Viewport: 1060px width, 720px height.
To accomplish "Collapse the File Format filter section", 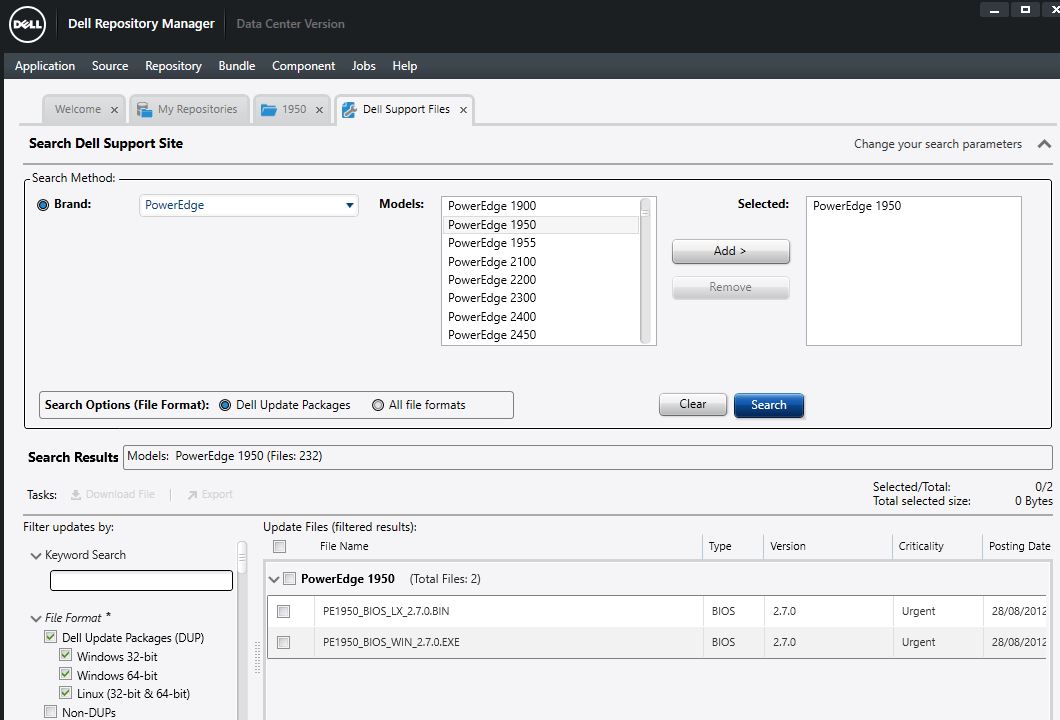I will pos(36,619).
